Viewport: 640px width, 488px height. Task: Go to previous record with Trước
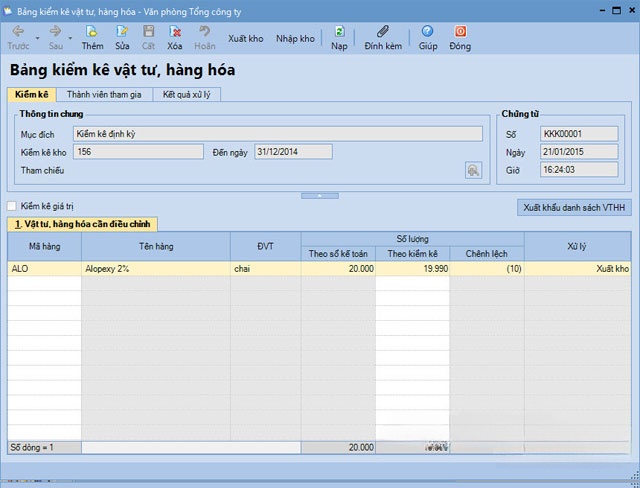coord(18,38)
